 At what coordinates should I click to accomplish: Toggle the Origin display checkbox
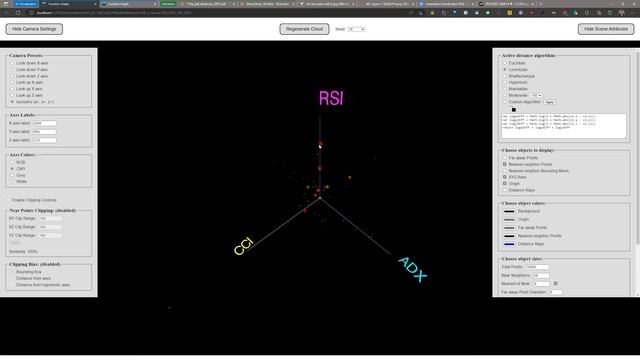(x=505, y=184)
